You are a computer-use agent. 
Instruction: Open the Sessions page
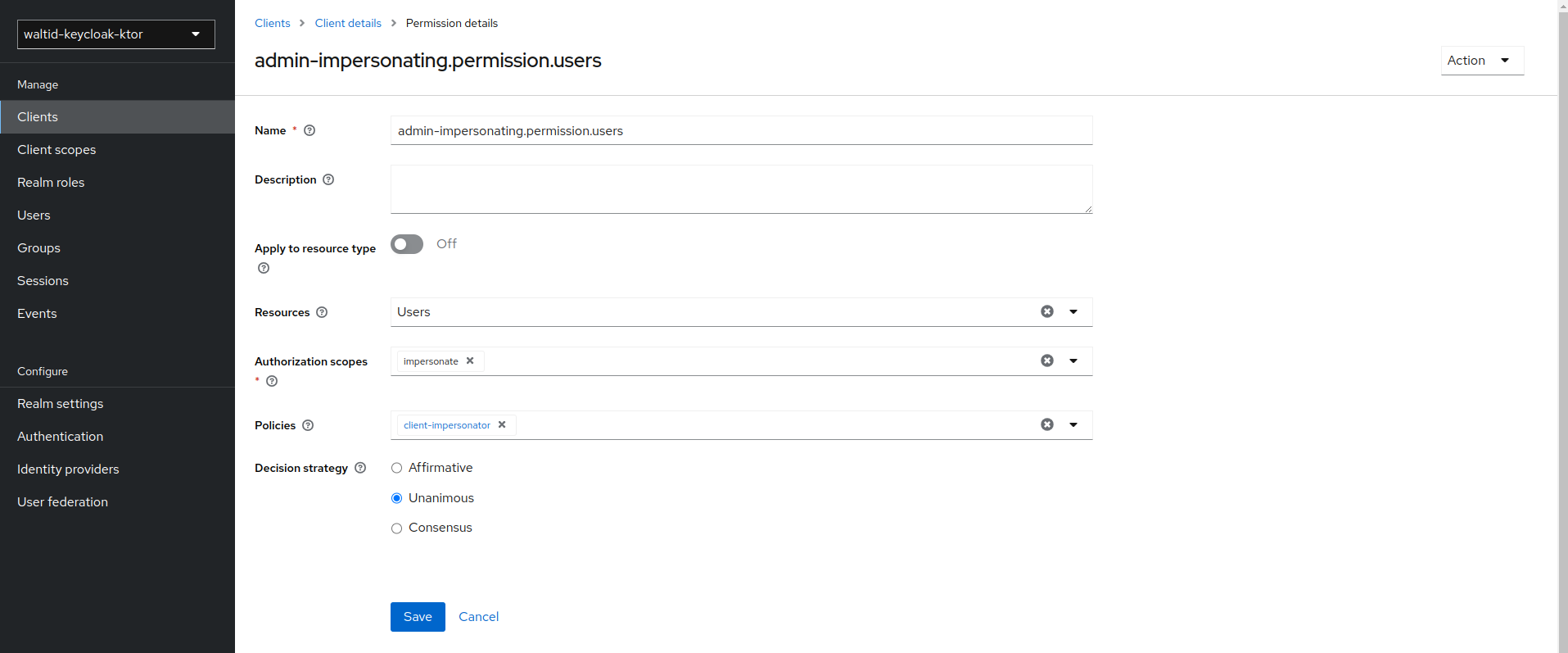[117, 281]
